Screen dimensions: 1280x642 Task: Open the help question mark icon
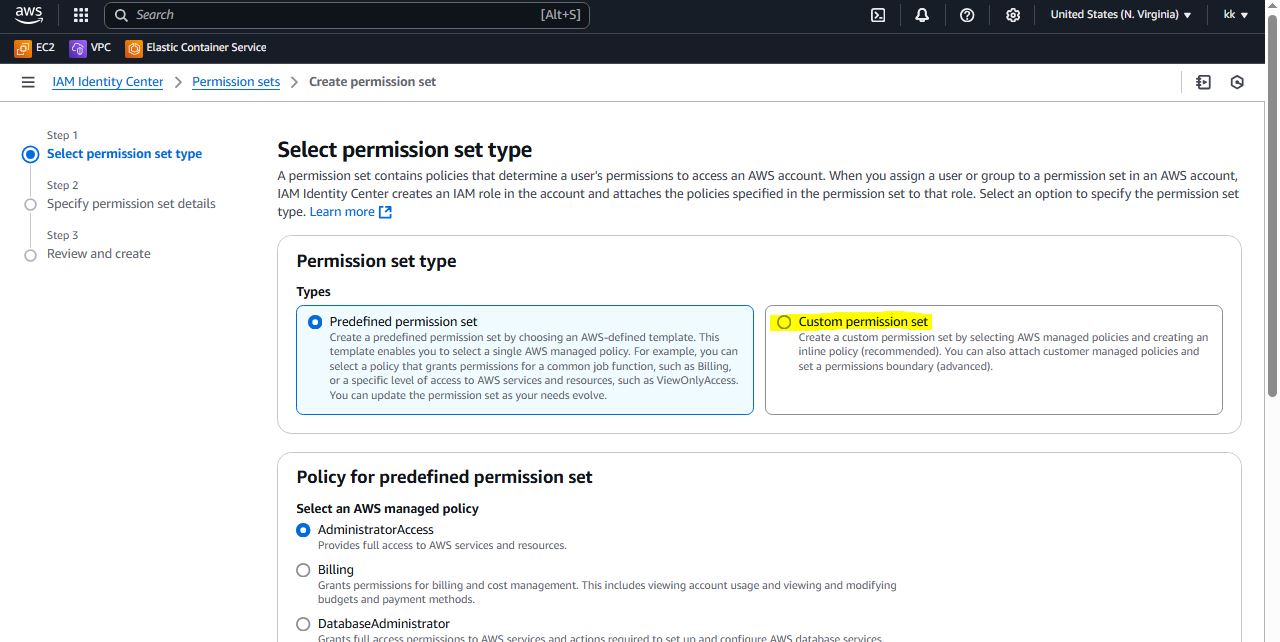(x=967, y=15)
